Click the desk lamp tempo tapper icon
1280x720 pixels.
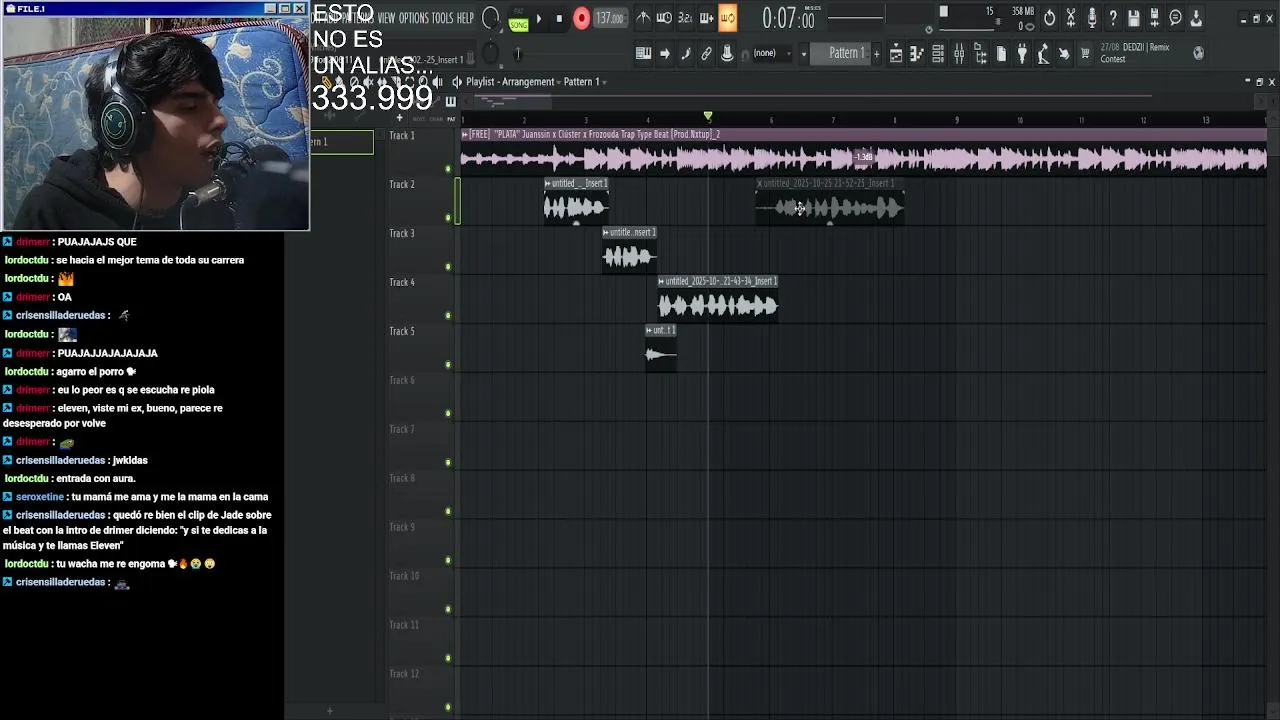click(x=1043, y=54)
